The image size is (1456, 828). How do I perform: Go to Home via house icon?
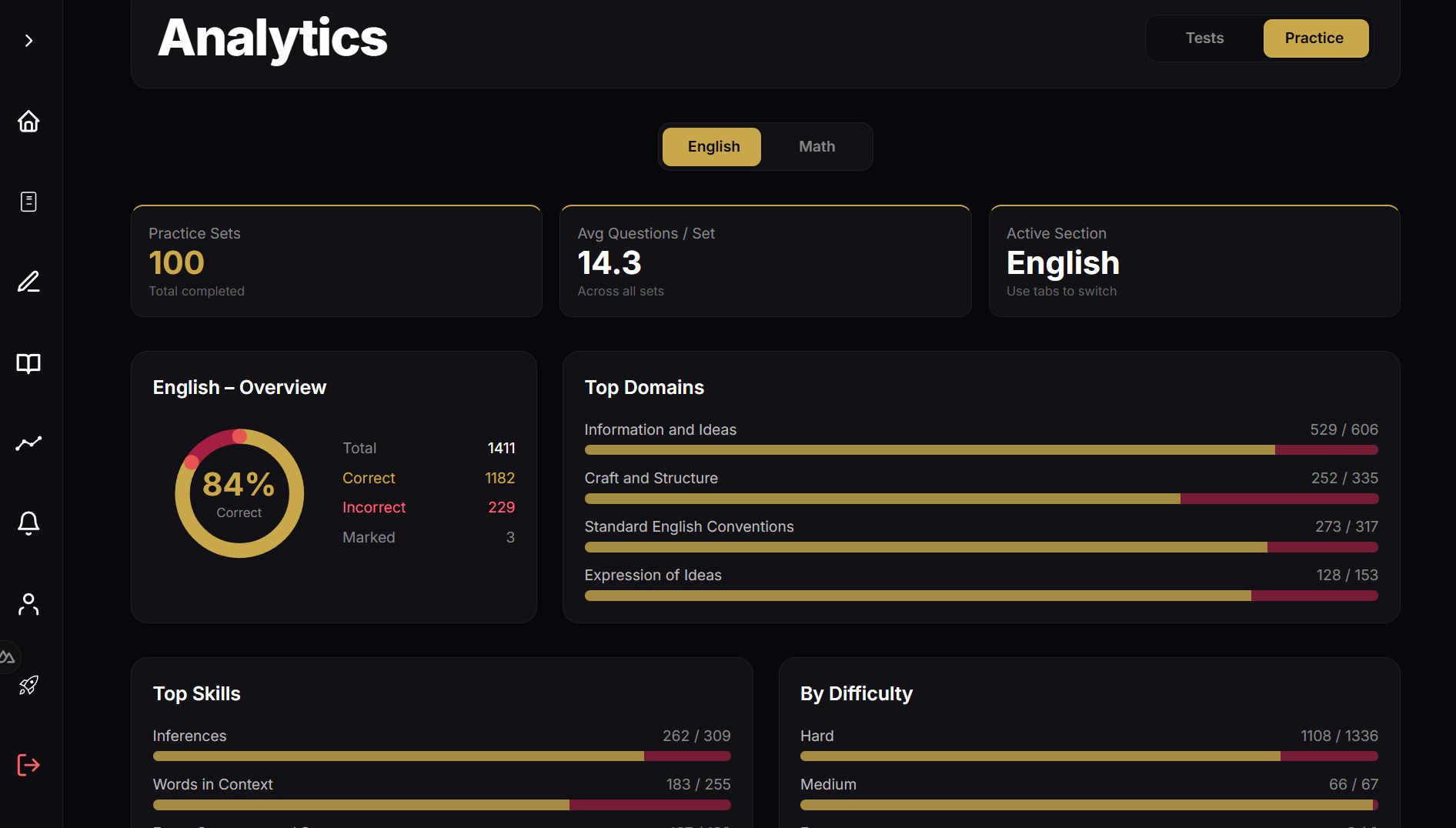[x=28, y=122]
